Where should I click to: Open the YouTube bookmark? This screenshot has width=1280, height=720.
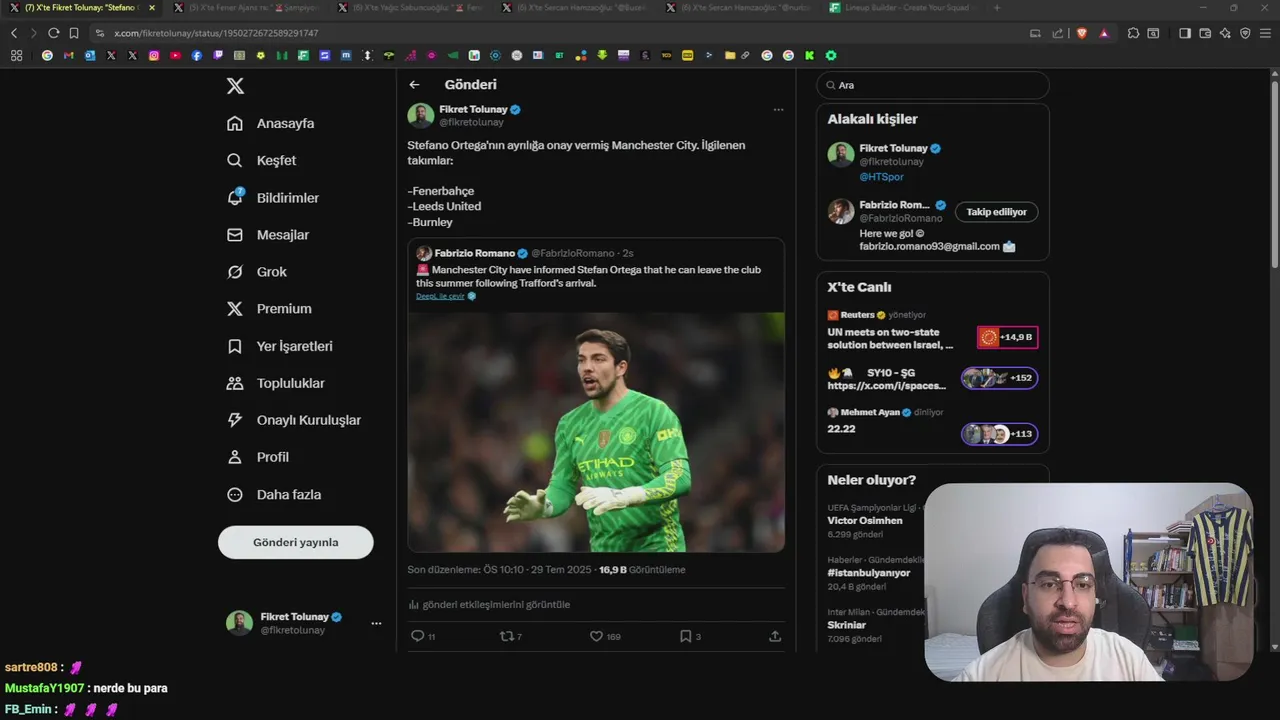point(175,55)
